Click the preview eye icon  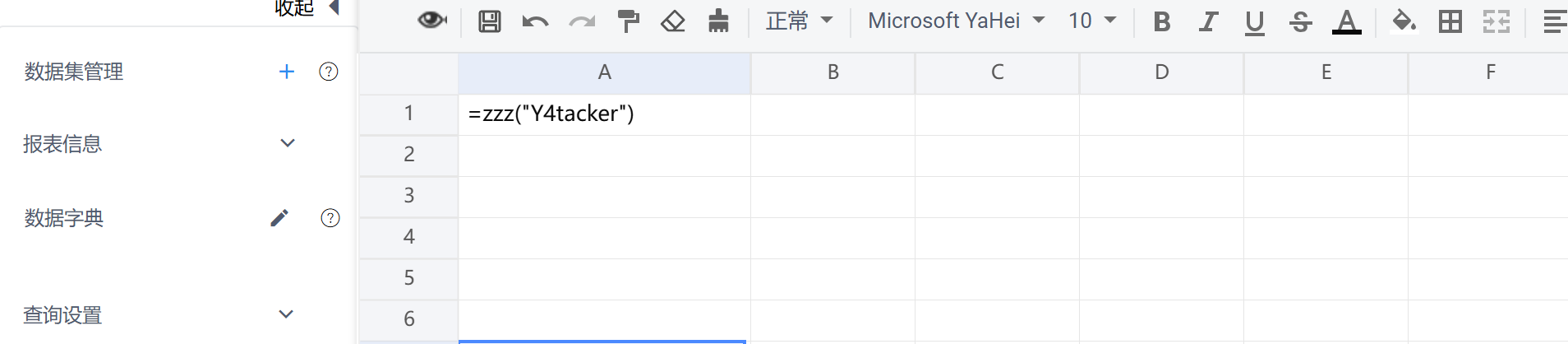coord(432,21)
